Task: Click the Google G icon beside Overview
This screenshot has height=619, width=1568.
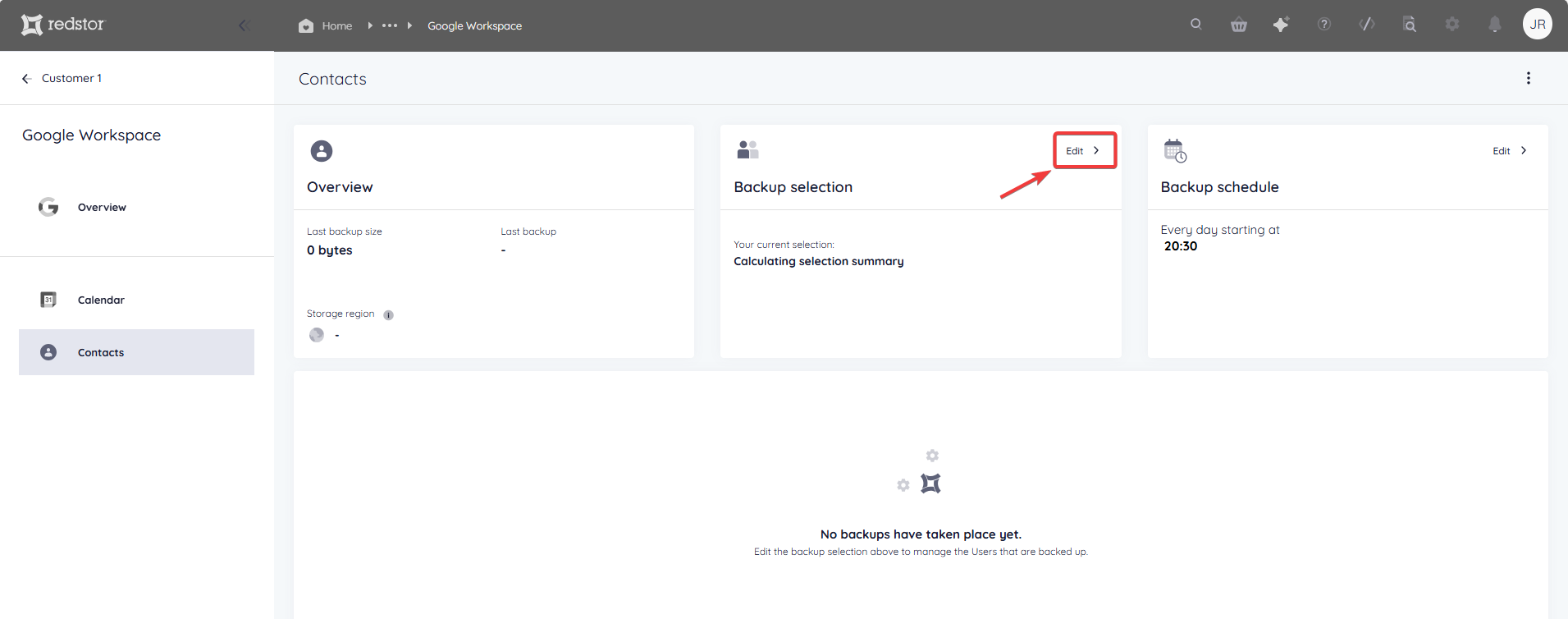Action: (48, 207)
